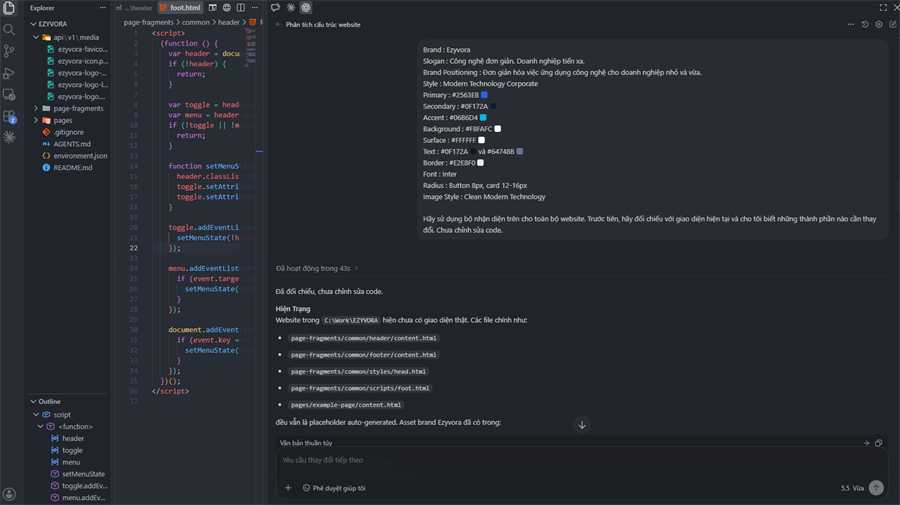Image resolution: width=900 pixels, height=505 pixels.
Task: Open chat settings gear icon
Action: (x=879, y=25)
